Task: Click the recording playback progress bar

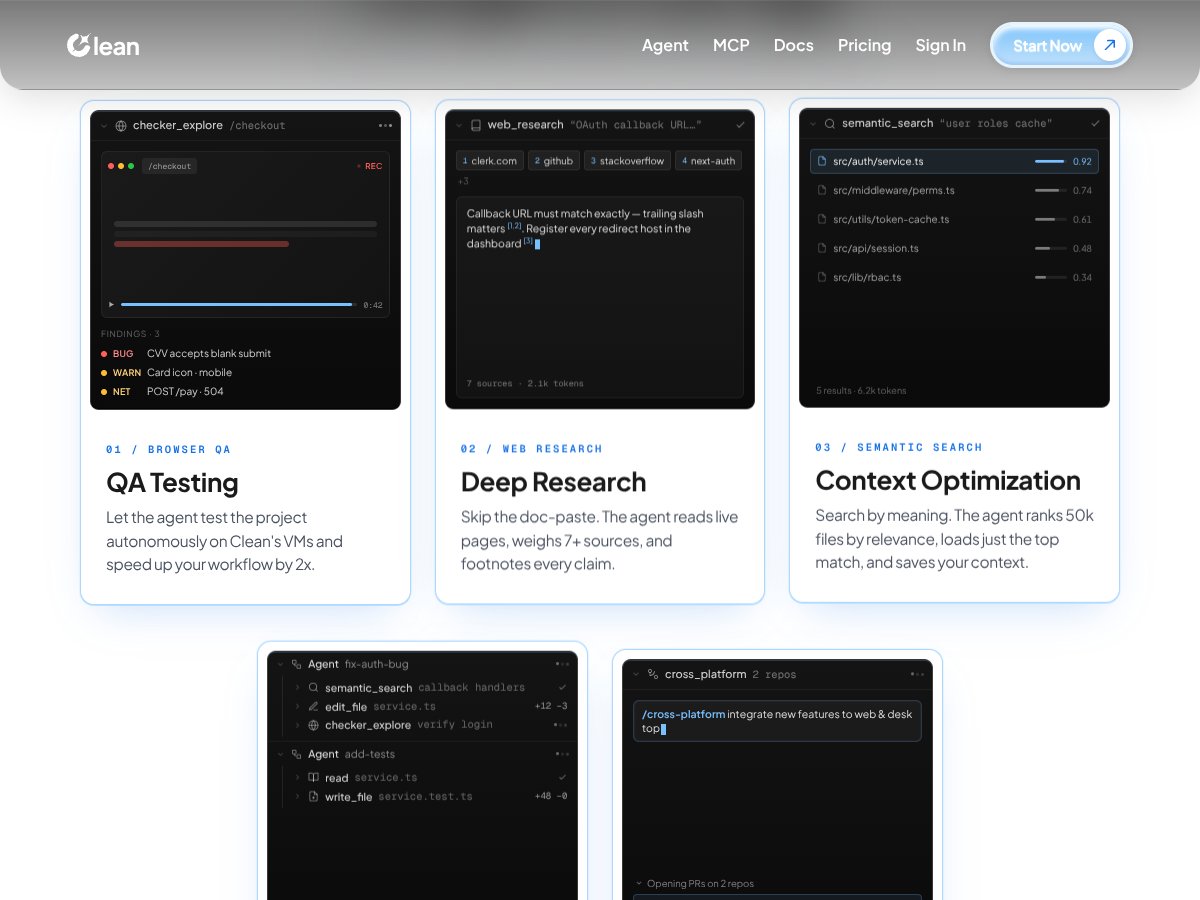Action: tap(237, 304)
